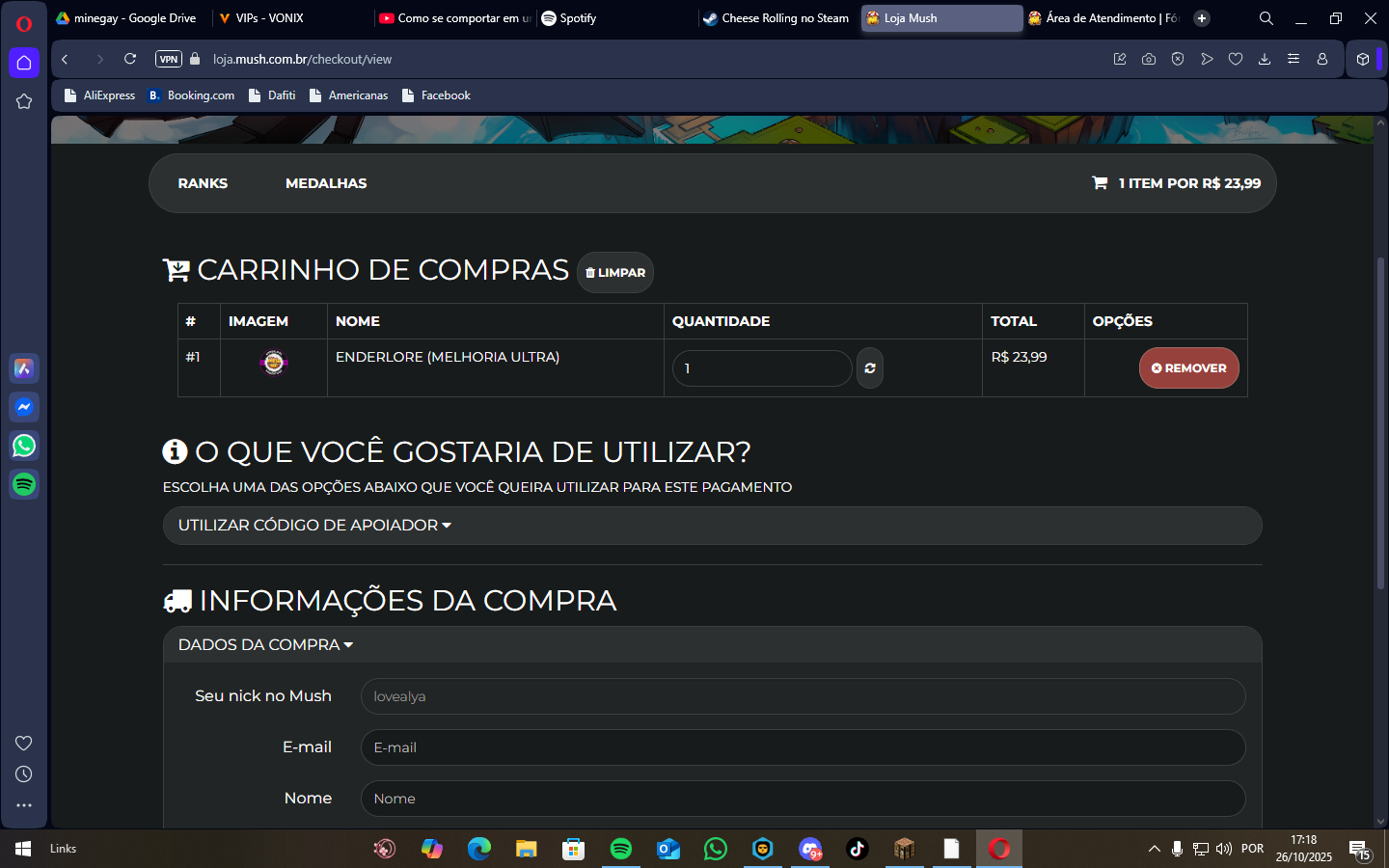Reload the checkout page
Viewport: 1389px width, 868px height.
coord(130,59)
